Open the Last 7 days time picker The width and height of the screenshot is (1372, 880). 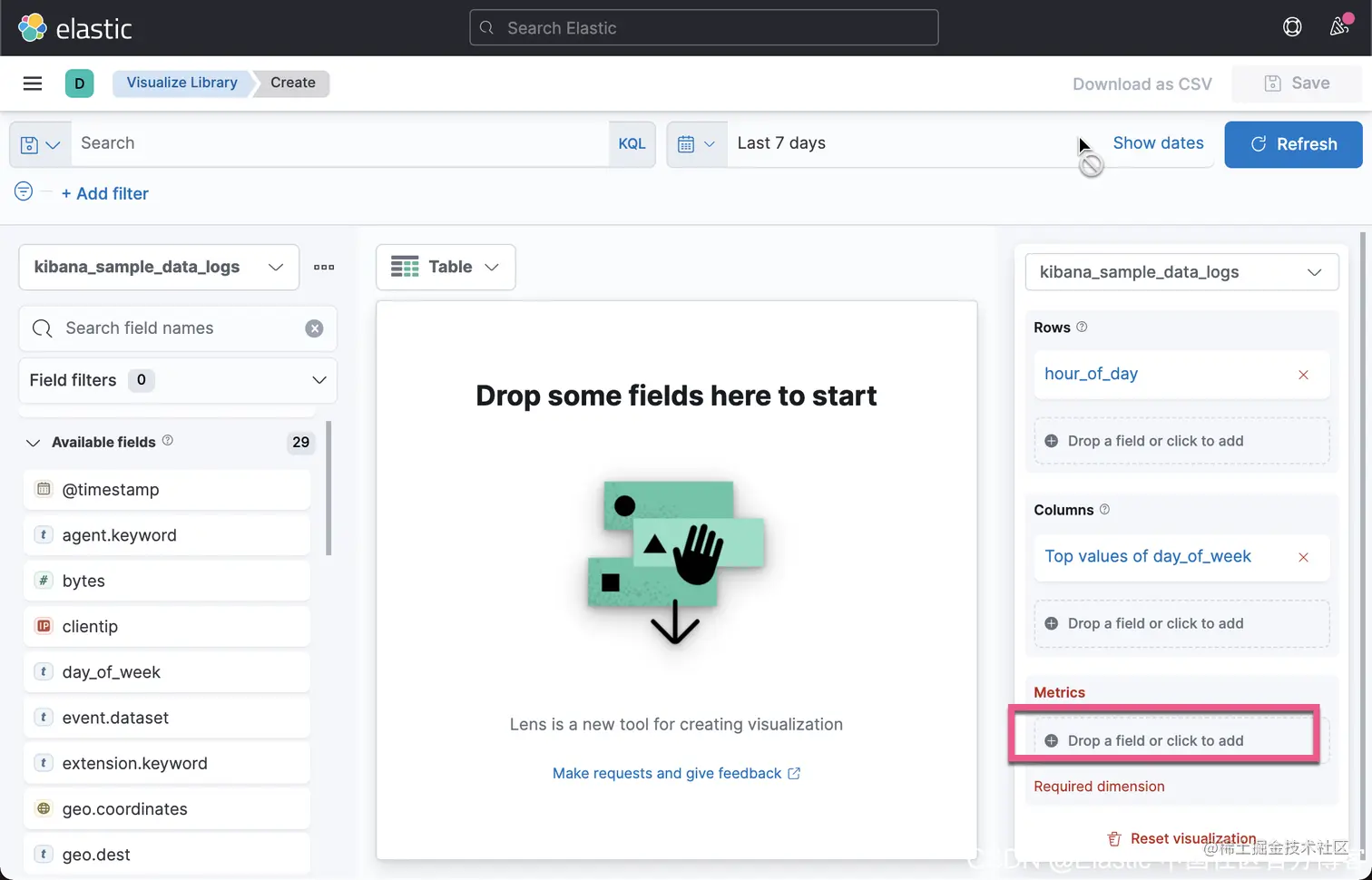(781, 143)
